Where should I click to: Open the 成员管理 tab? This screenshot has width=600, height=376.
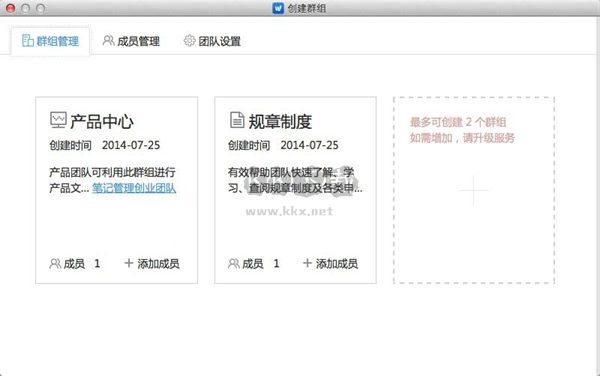pos(131,41)
